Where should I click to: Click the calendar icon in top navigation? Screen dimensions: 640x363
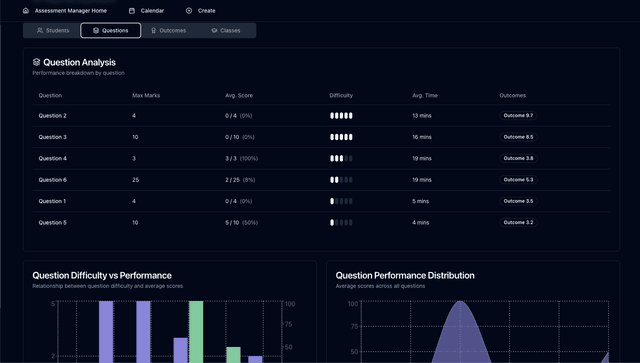[132, 11]
